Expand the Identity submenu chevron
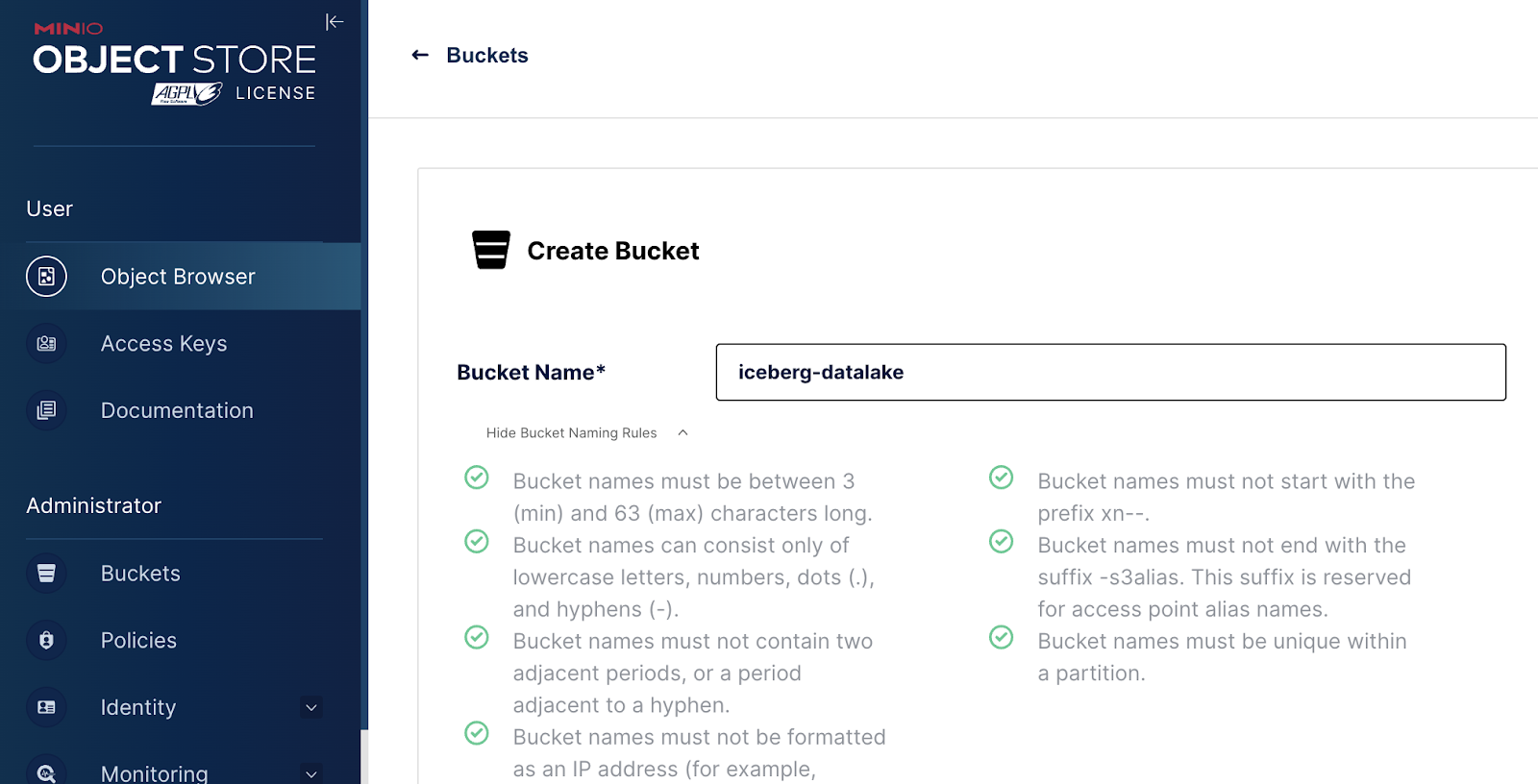 pos(311,708)
